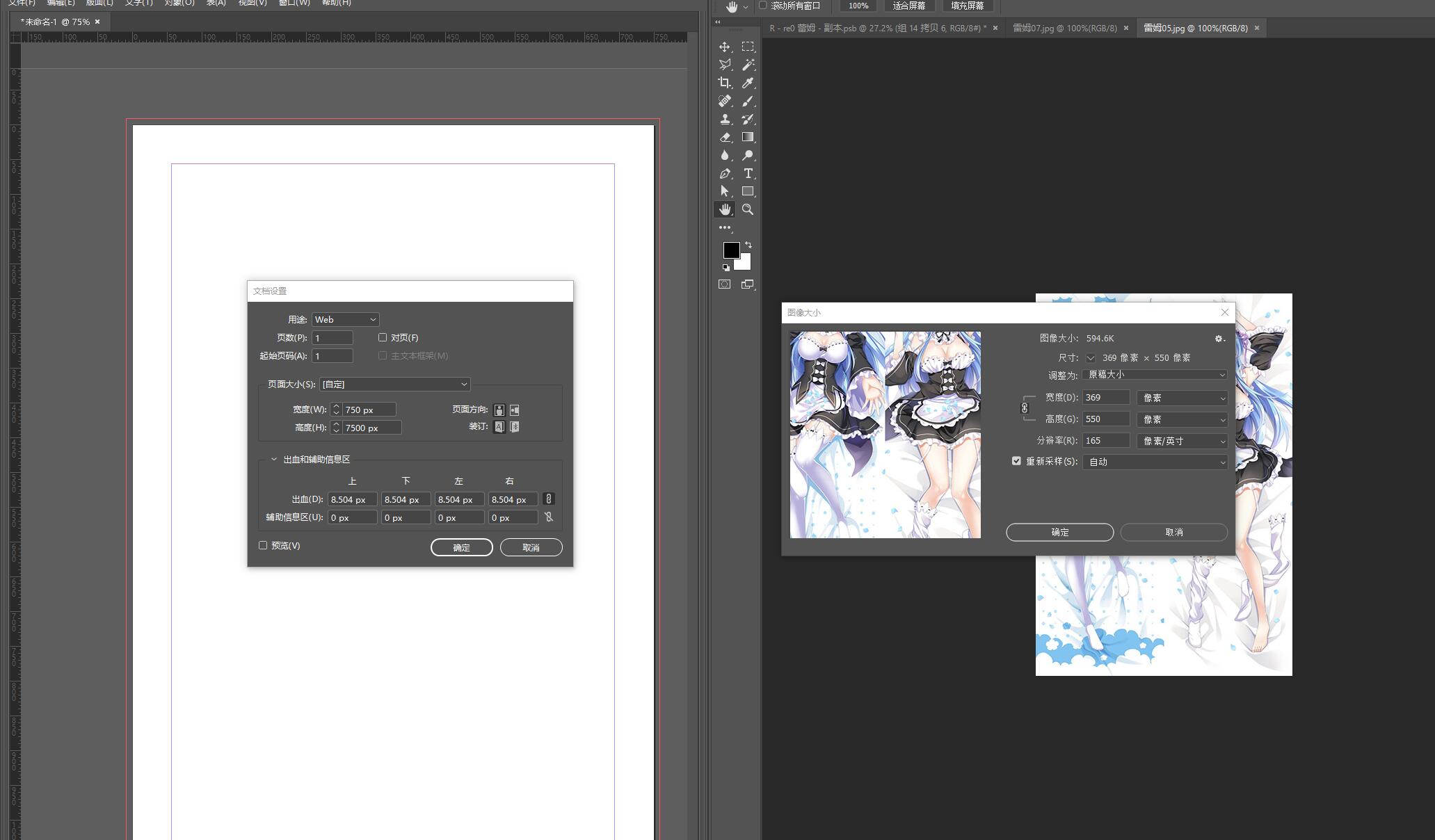Viewport: 1435px width, 840px height.
Task: Uncheck the 重新采样 resample checkbox
Action: 1016,461
